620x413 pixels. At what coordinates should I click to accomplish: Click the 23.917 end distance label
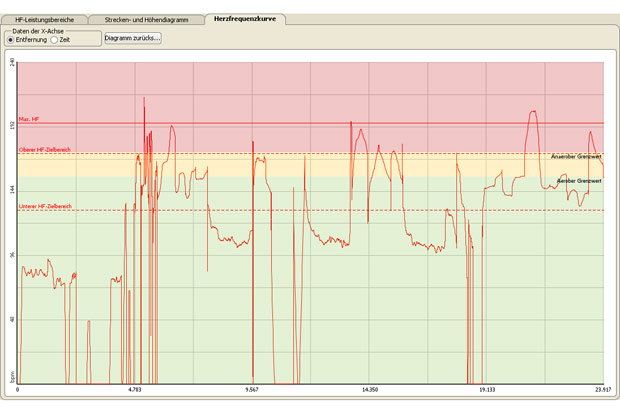coord(602,390)
